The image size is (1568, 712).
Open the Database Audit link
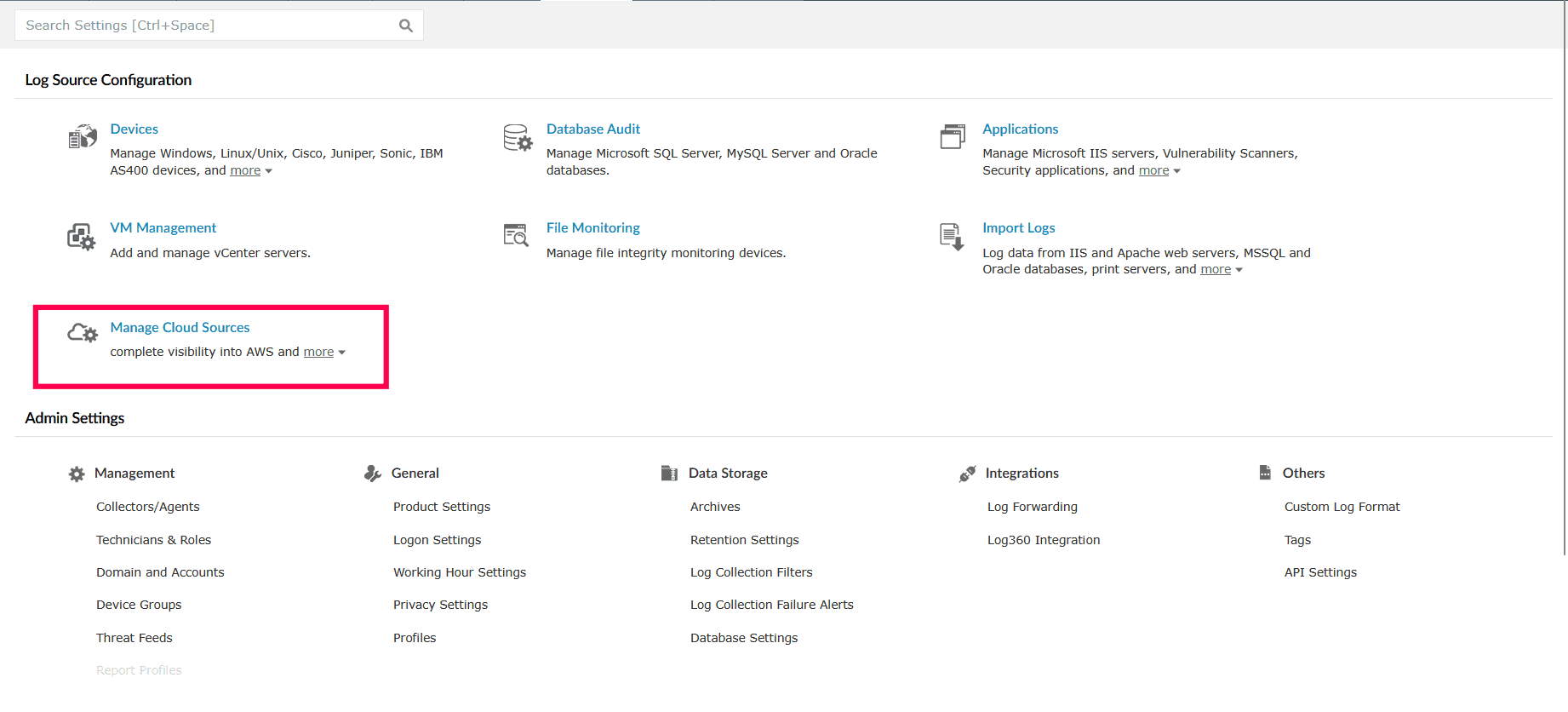pos(592,129)
